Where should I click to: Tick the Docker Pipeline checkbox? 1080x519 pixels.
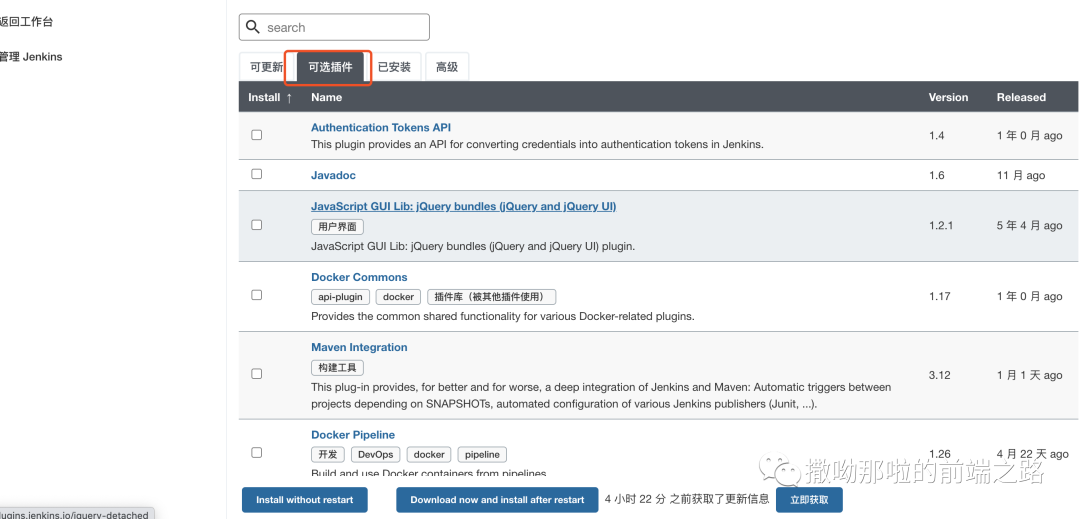pos(257,452)
